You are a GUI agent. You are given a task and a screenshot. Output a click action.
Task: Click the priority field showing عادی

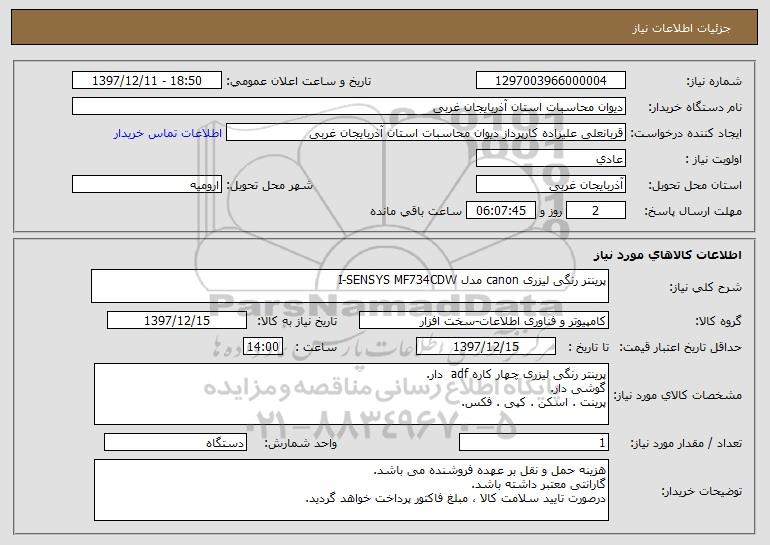click(550, 159)
